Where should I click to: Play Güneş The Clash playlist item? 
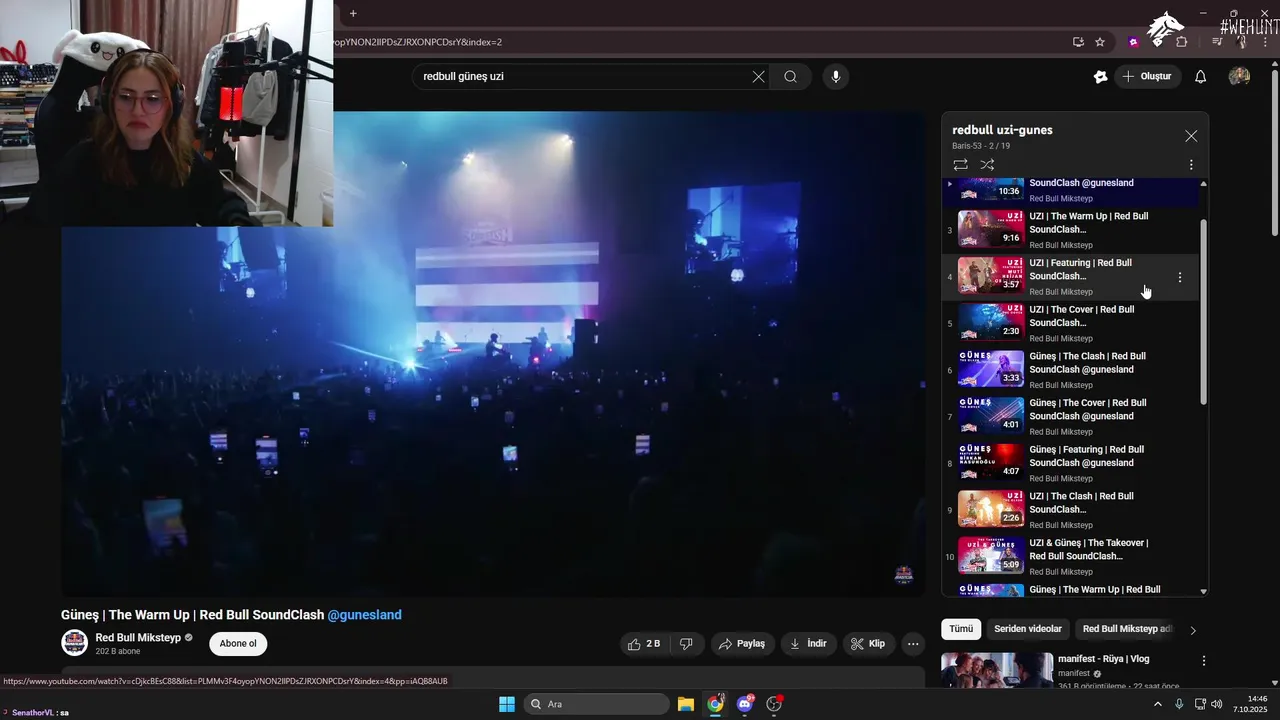1072,370
